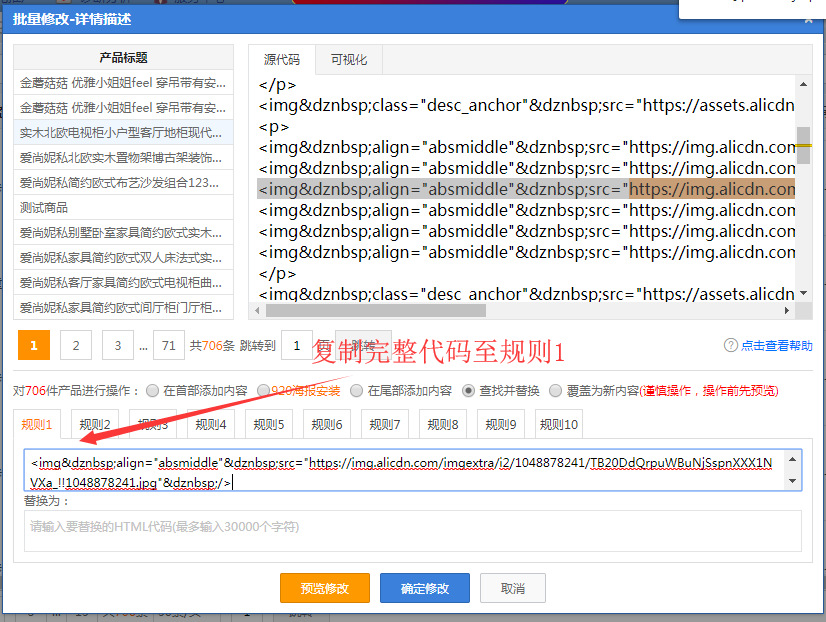Open the 规则5 tab
Screen dimensions: 826x622
point(269,424)
